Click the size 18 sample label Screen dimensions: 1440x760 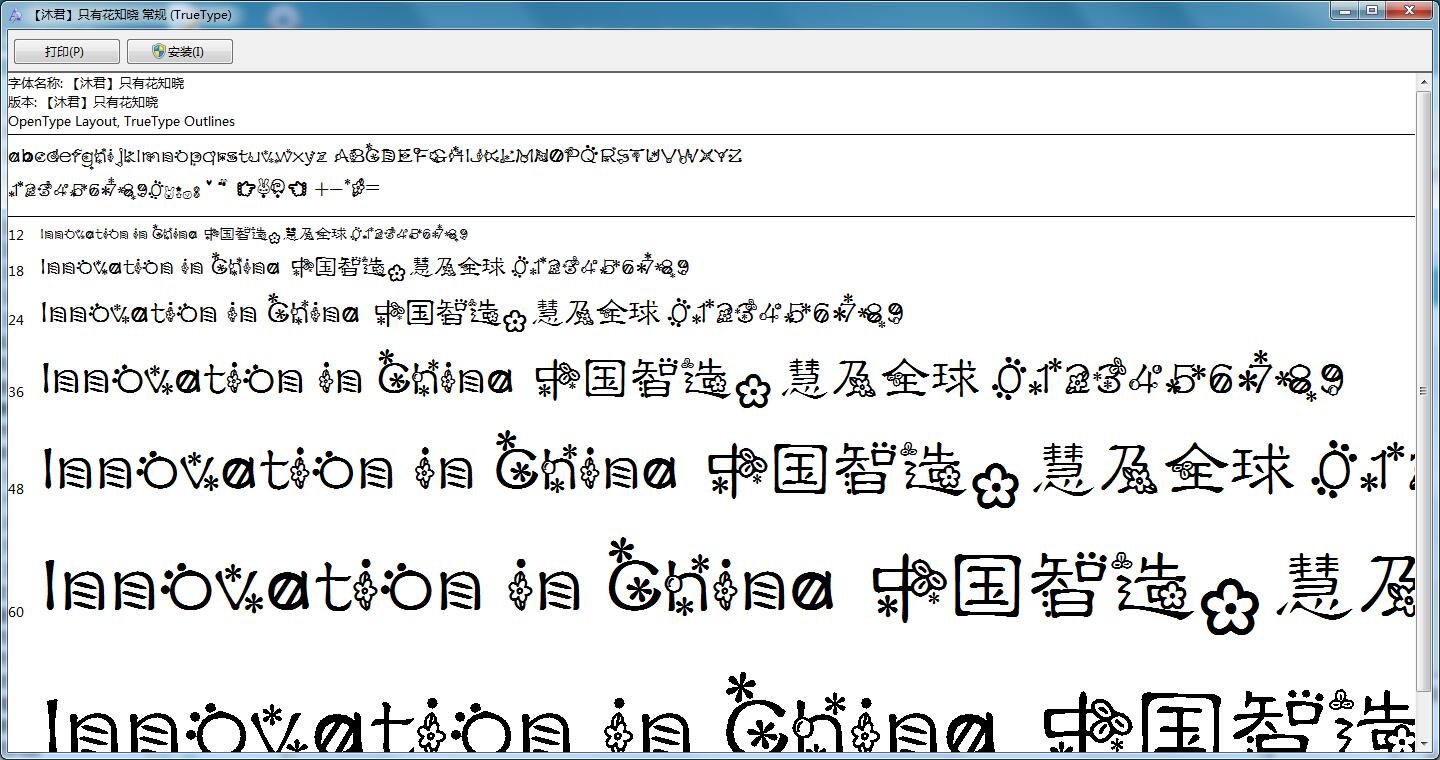click(16, 271)
